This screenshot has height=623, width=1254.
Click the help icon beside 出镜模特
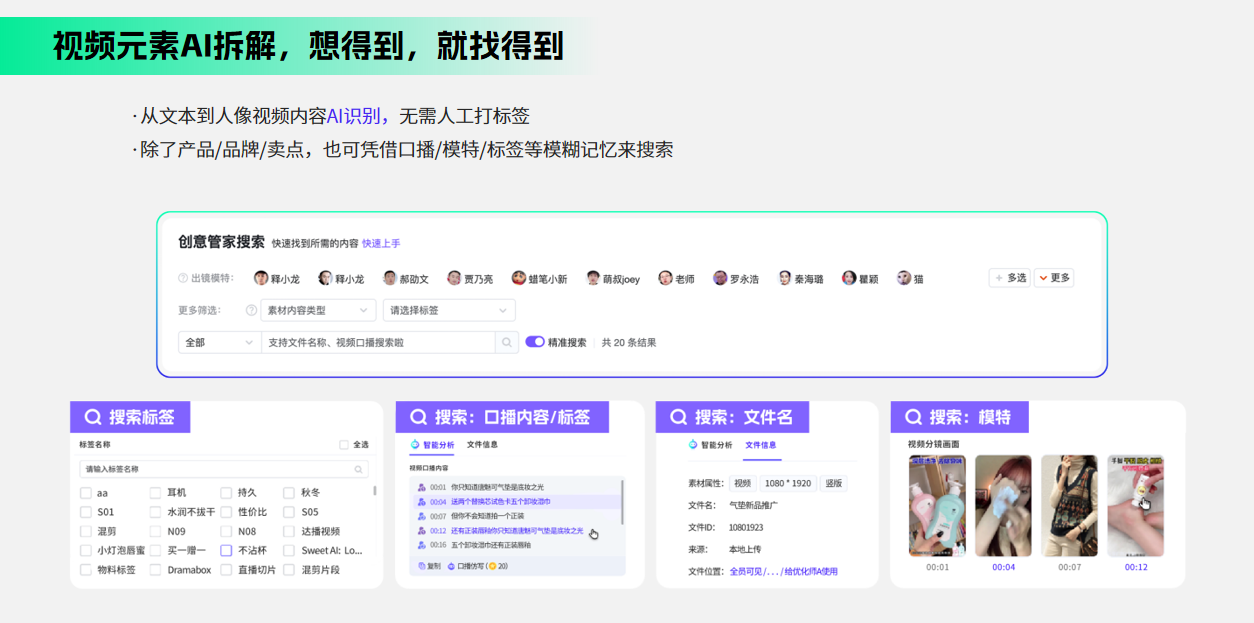pyautogui.click(x=183, y=279)
